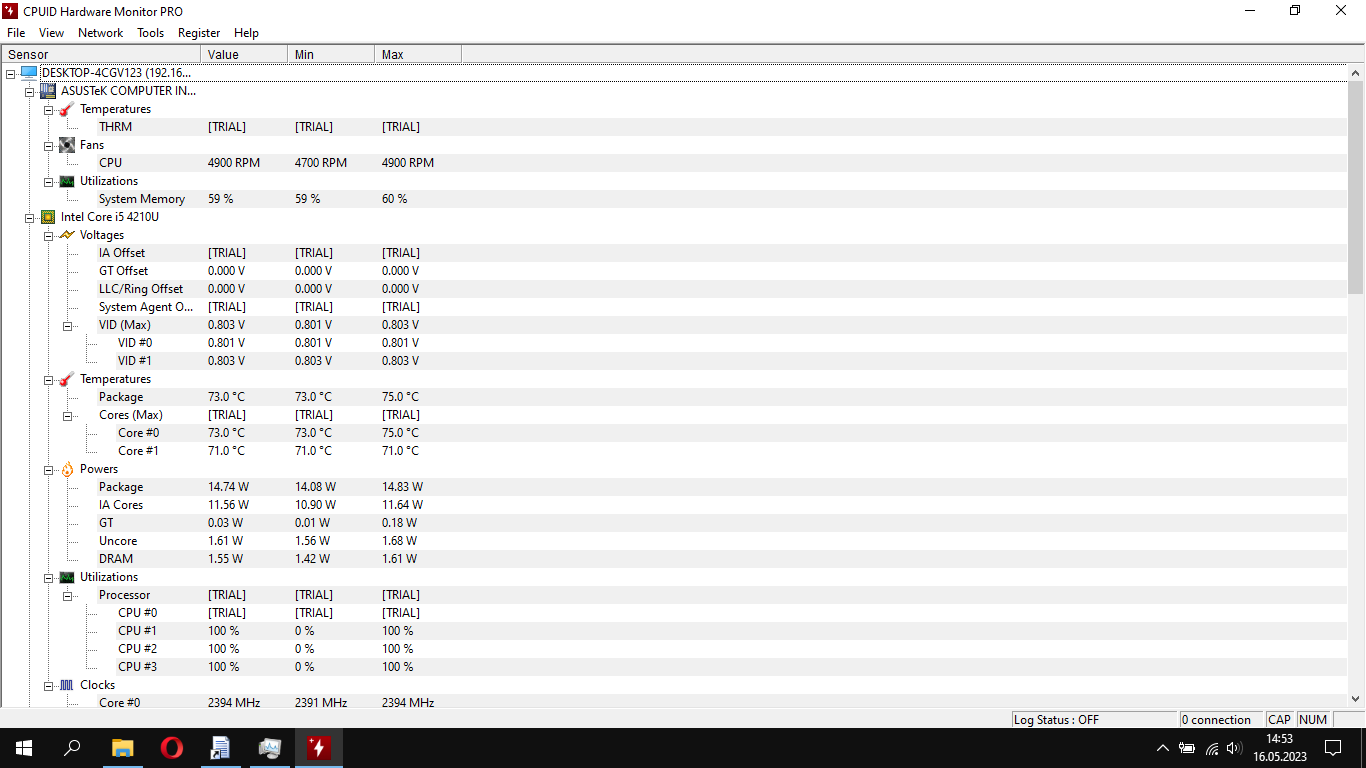
Task: Click the HWMonitor PRO title bar icon
Action: point(11,11)
